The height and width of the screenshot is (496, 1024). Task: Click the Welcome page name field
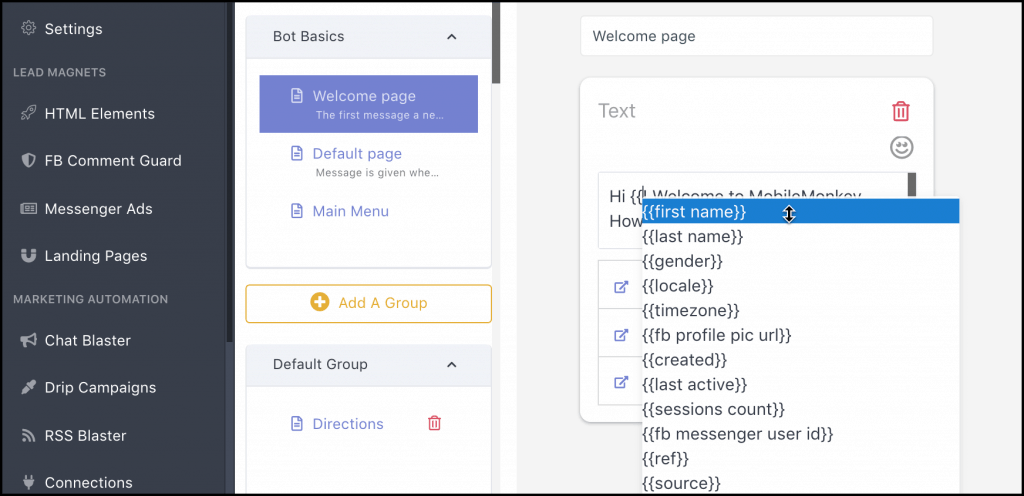(x=755, y=36)
